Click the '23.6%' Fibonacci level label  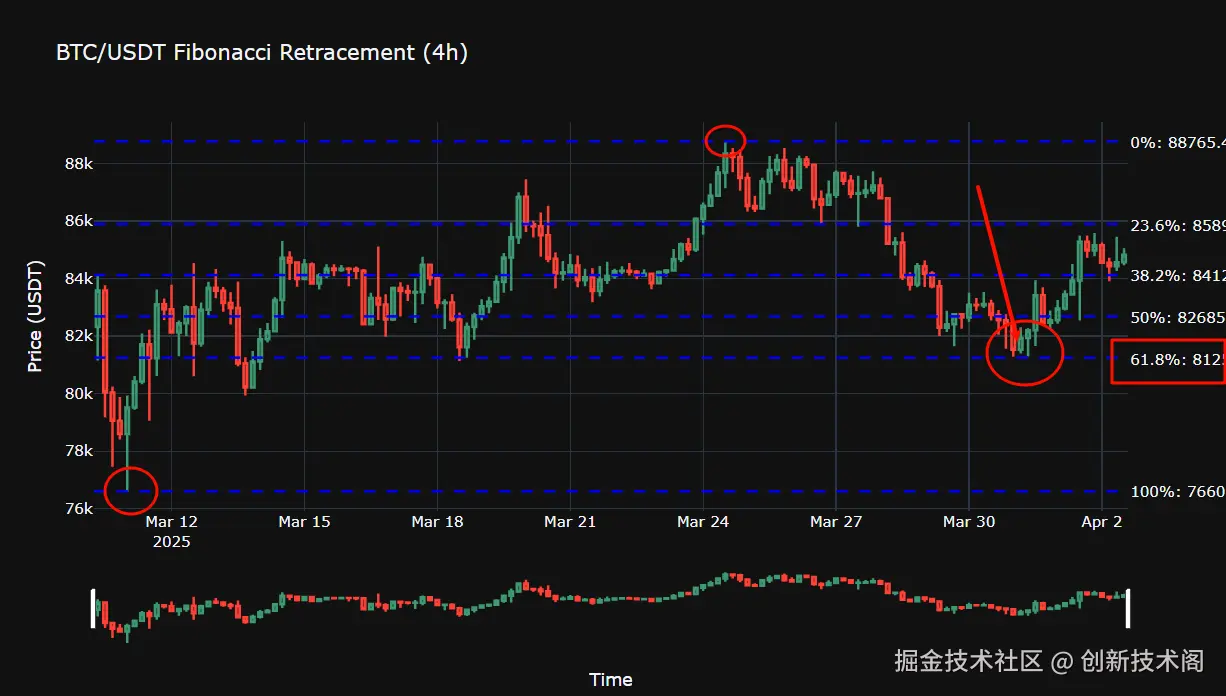point(1178,226)
